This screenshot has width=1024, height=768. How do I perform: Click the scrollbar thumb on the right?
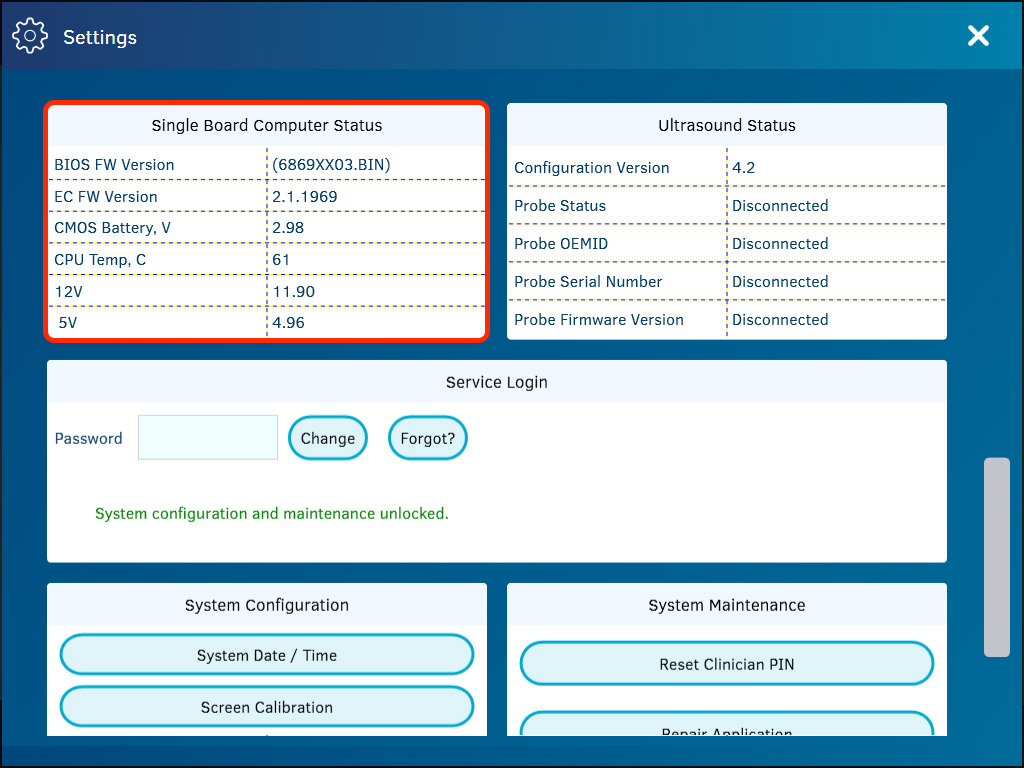coord(996,560)
